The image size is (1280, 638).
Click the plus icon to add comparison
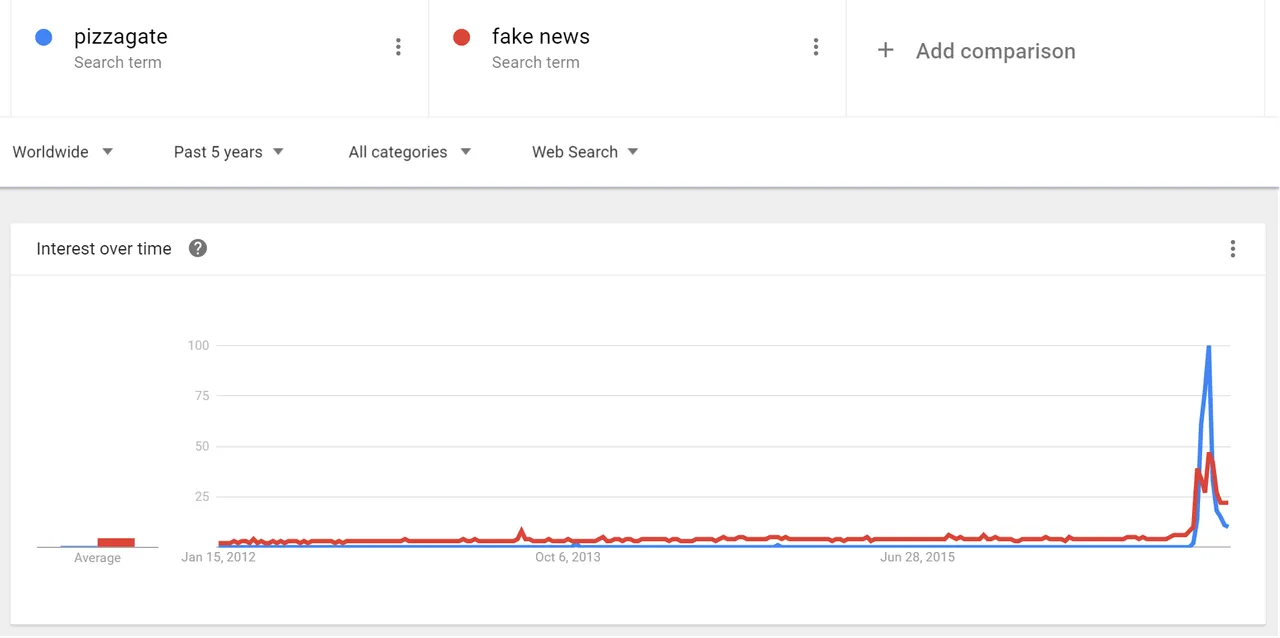point(885,50)
